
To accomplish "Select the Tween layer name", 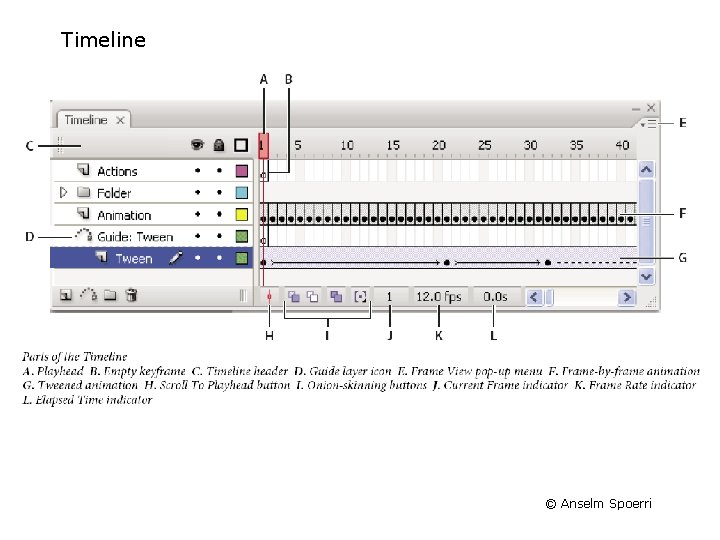I will 134,259.
